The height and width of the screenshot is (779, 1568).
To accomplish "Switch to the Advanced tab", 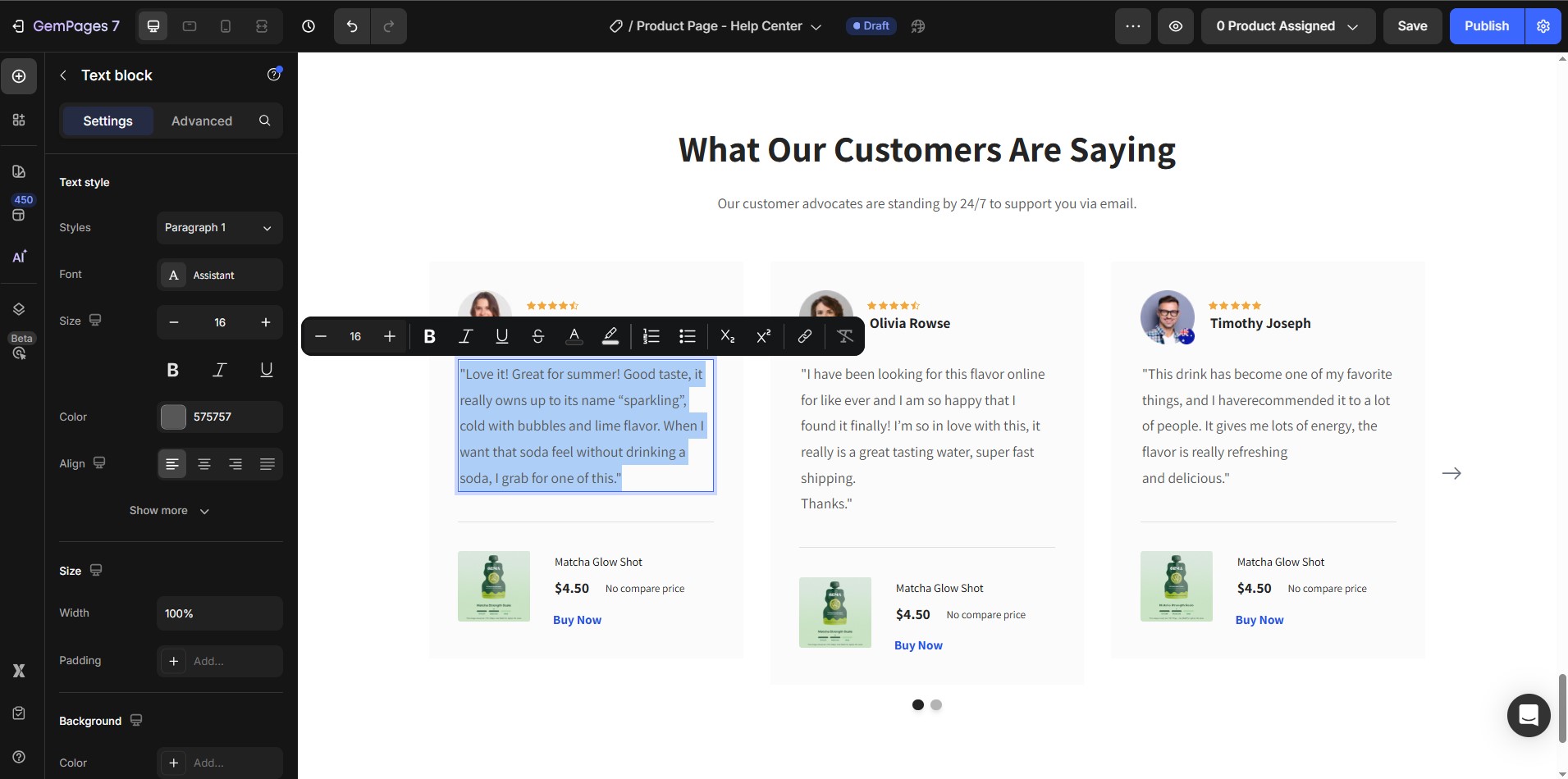I will click(202, 121).
